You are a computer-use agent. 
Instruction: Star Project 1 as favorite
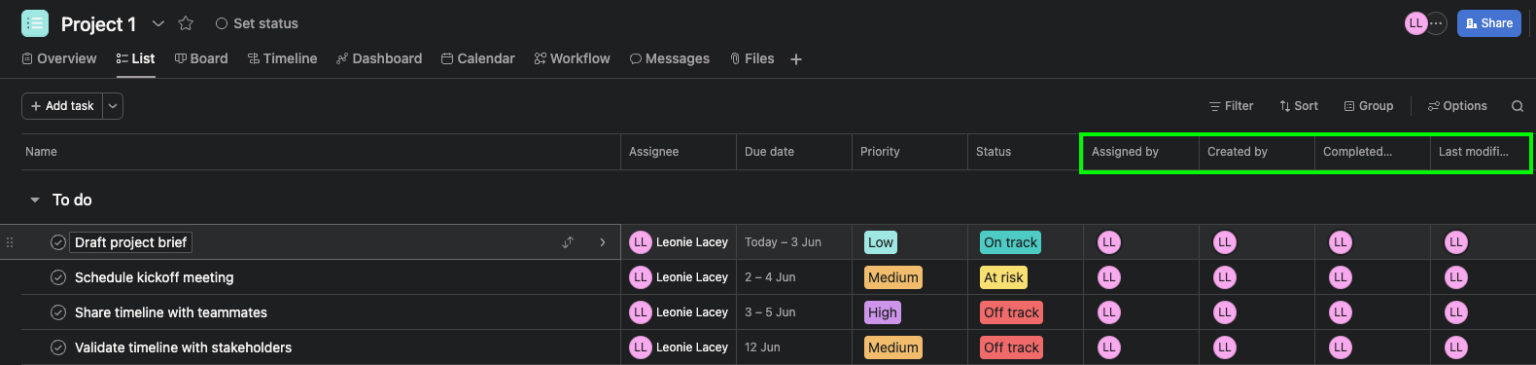[x=186, y=23]
